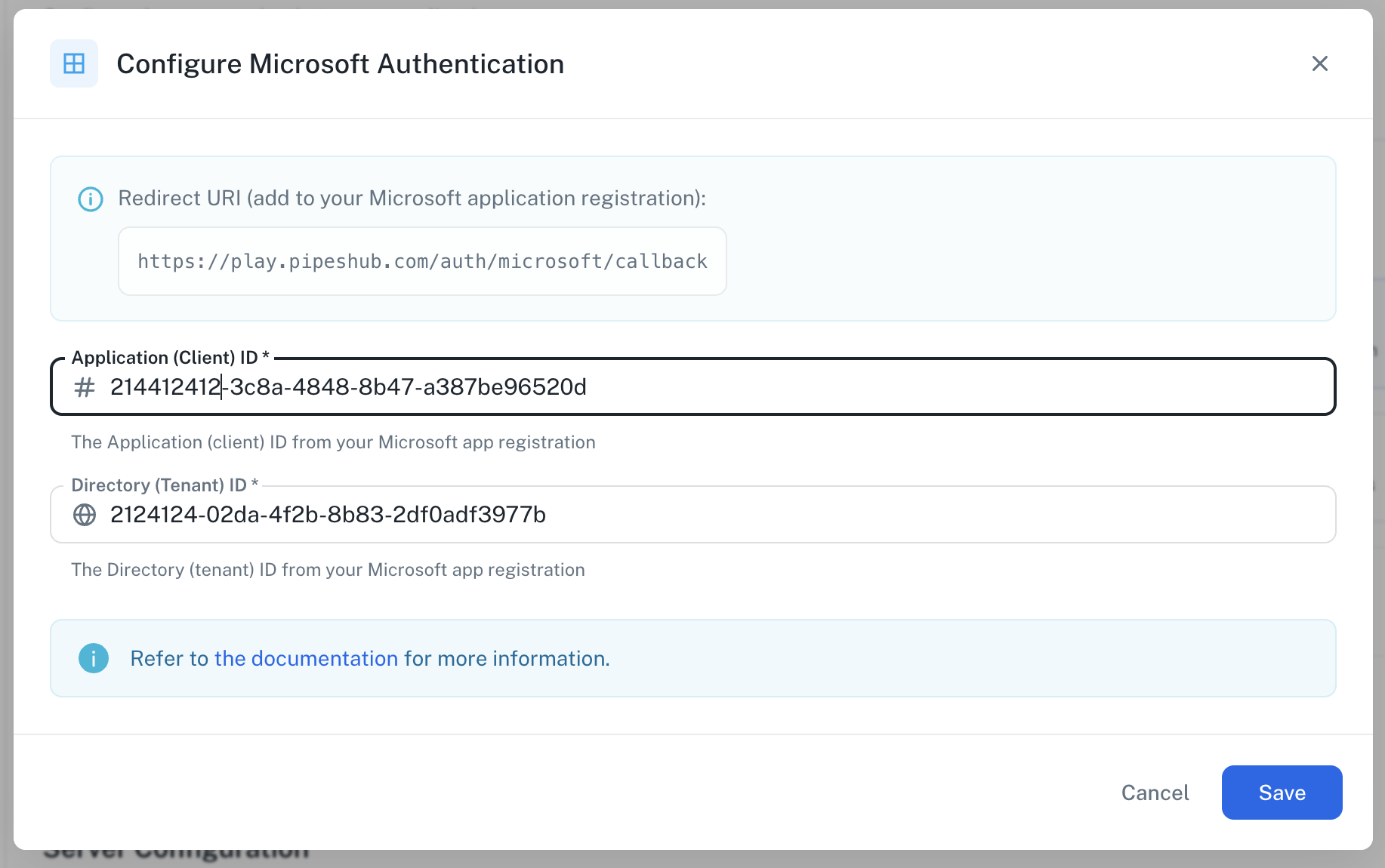The height and width of the screenshot is (868, 1385).
Task: Click the client ID helper text below the field
Action: tap(332, 442)
